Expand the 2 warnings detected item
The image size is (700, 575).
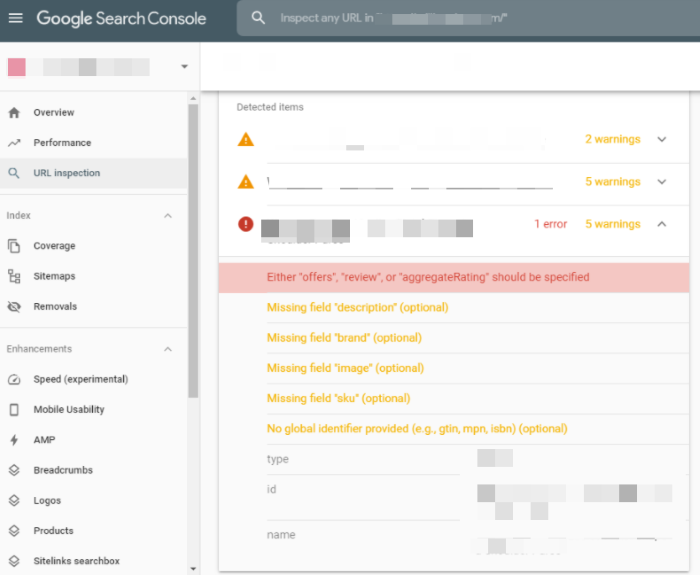coord(662,139)
